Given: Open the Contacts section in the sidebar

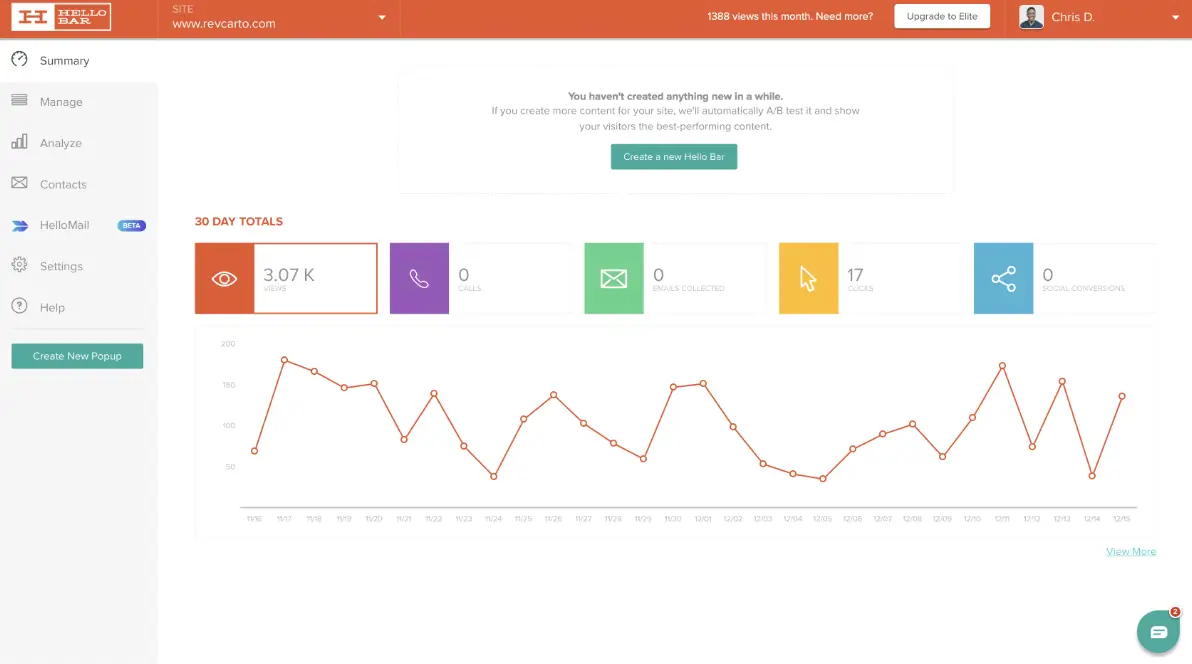Looking at the screenshot, I should (62, 184).
